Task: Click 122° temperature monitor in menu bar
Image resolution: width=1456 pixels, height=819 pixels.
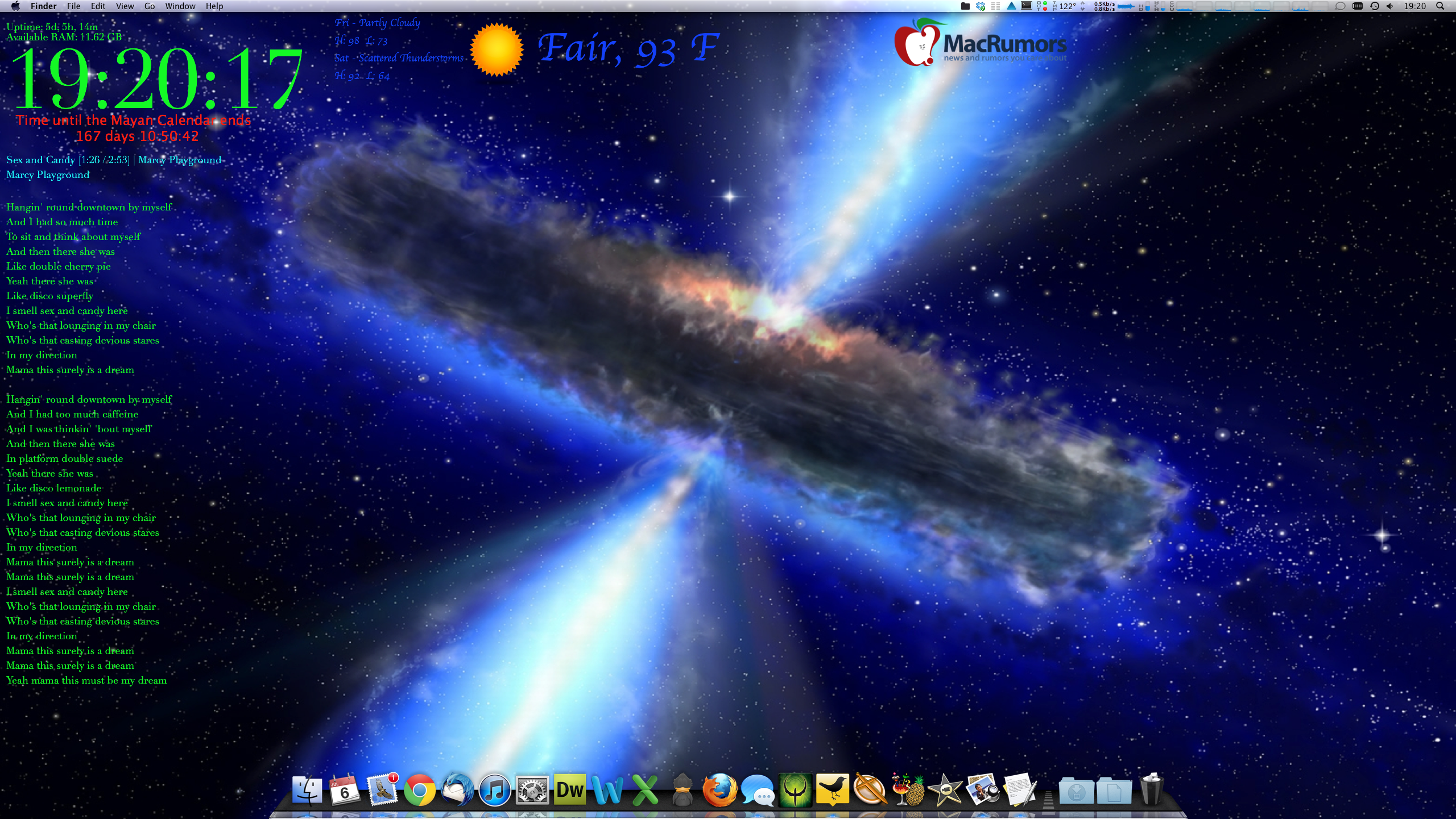Action: tap(1064, 6)
